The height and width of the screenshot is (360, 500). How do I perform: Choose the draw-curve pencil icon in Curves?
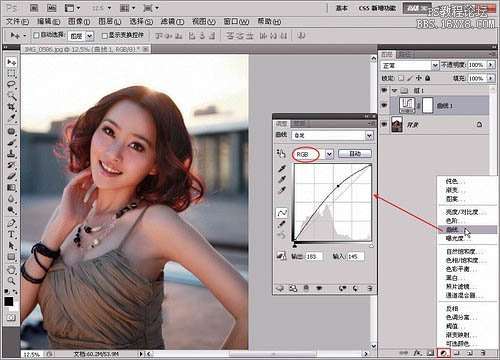click(x=282, y=224)
